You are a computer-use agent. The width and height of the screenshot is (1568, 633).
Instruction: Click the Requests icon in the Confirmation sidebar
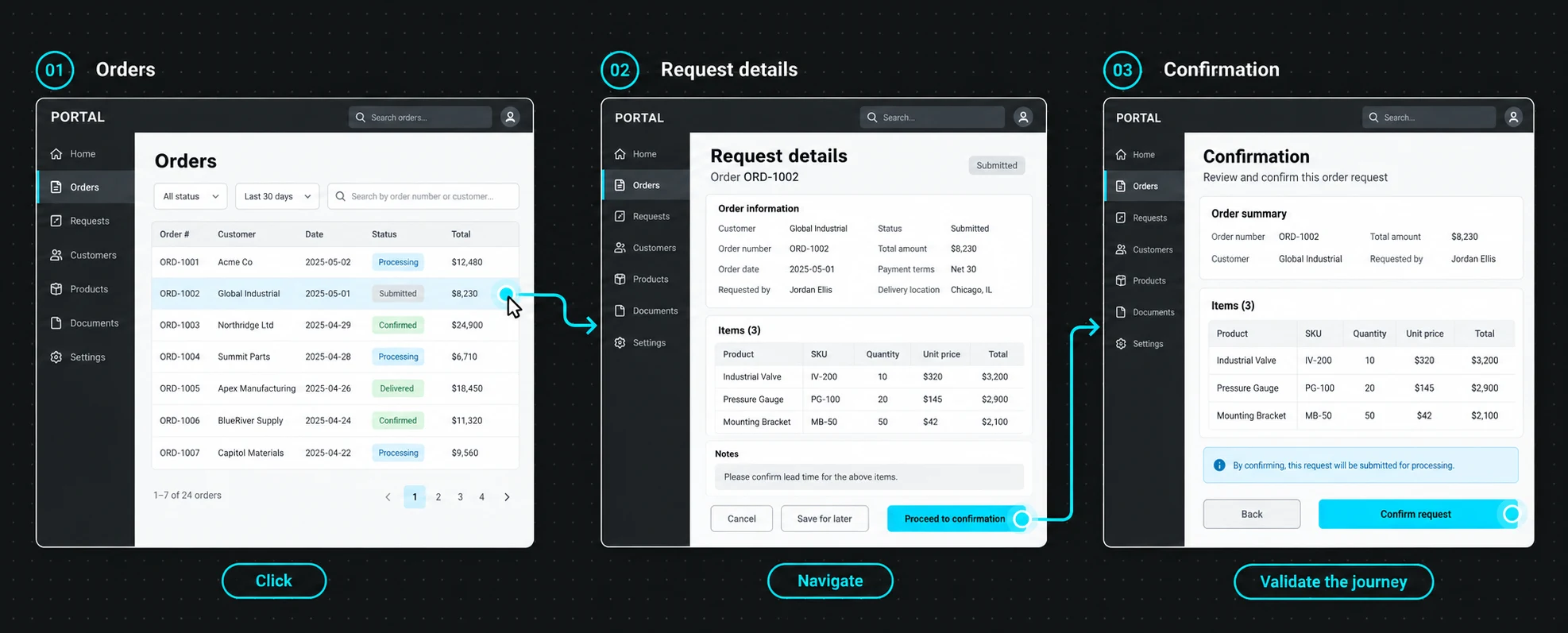1121,218
